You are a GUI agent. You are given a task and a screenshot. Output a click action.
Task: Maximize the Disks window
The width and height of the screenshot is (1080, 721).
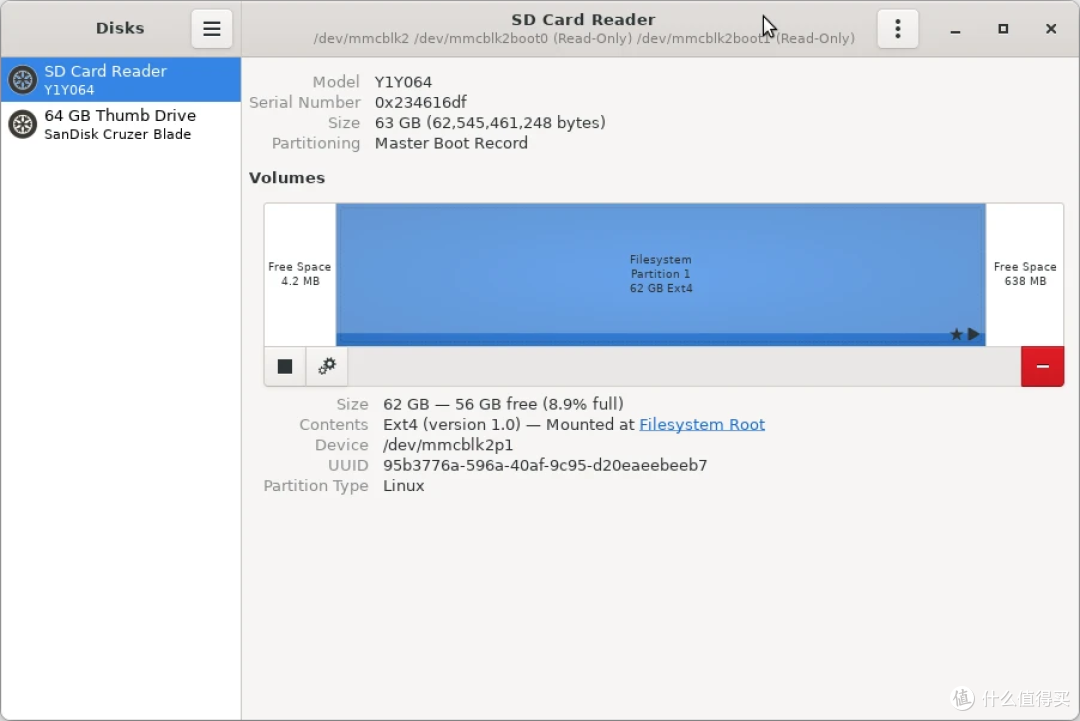click(1003, 29)
